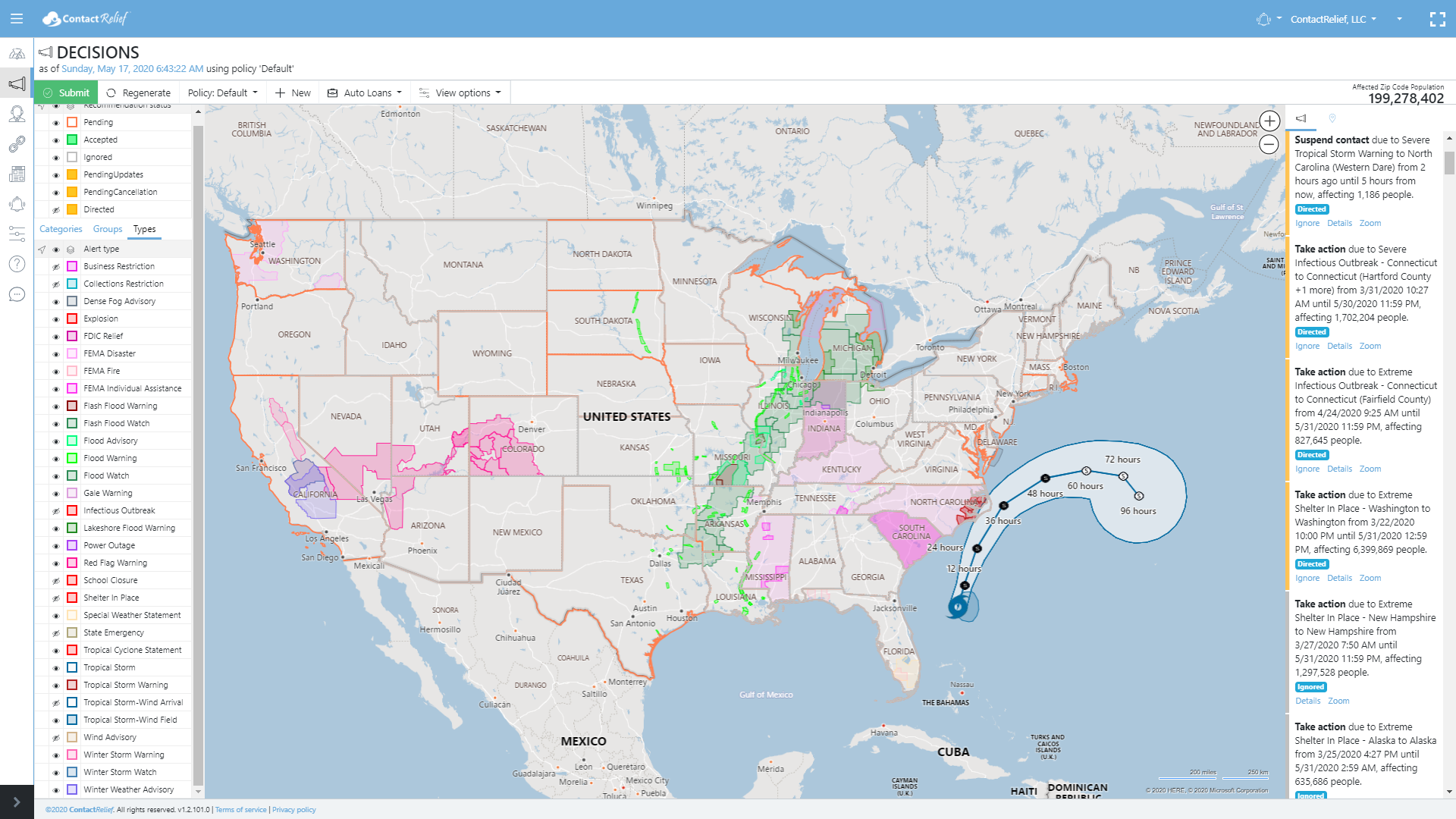Open the dashboard gauge icon in sidebar

(17, 54)
